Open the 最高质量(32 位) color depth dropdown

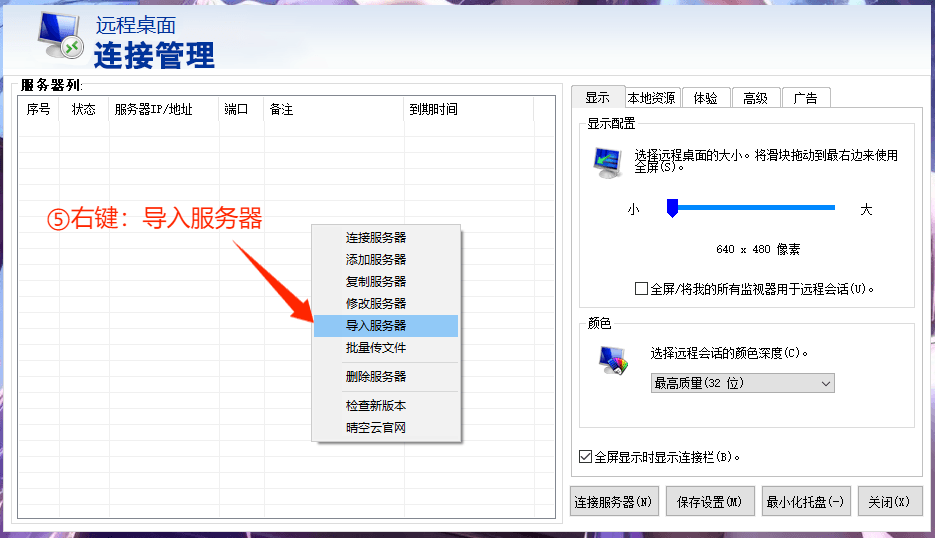tap(742, 383)
